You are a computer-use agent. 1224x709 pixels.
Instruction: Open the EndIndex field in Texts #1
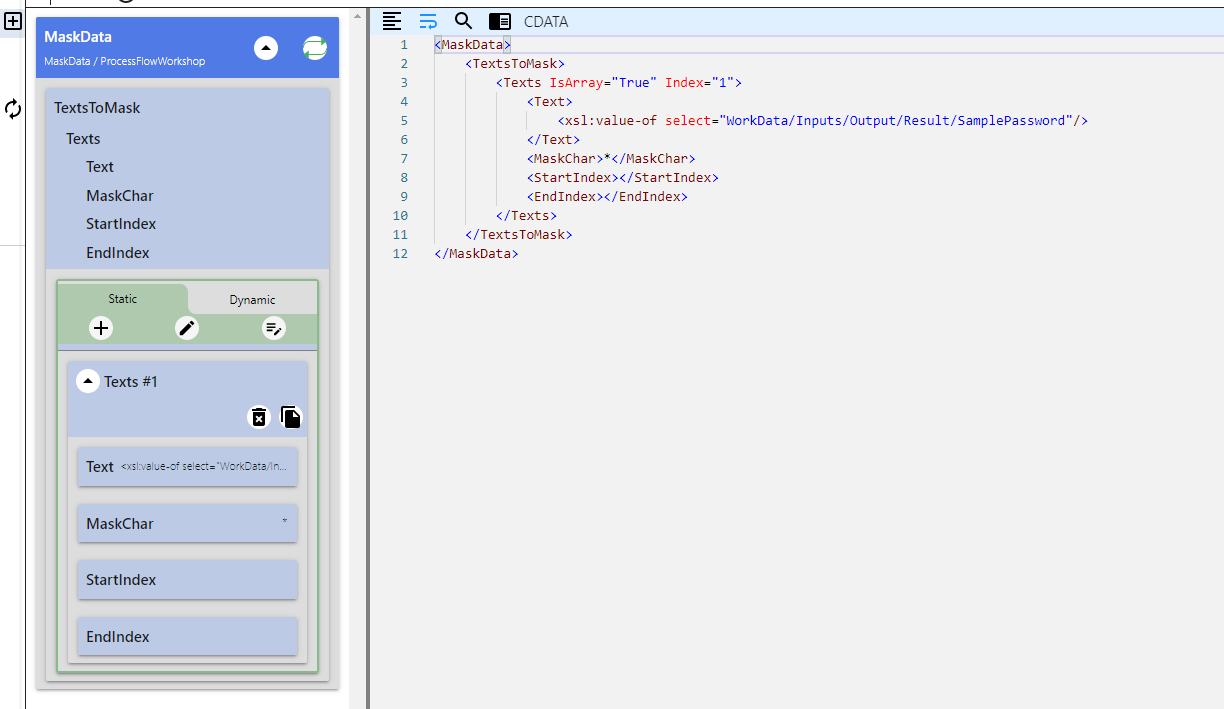[x=188, y=637]
